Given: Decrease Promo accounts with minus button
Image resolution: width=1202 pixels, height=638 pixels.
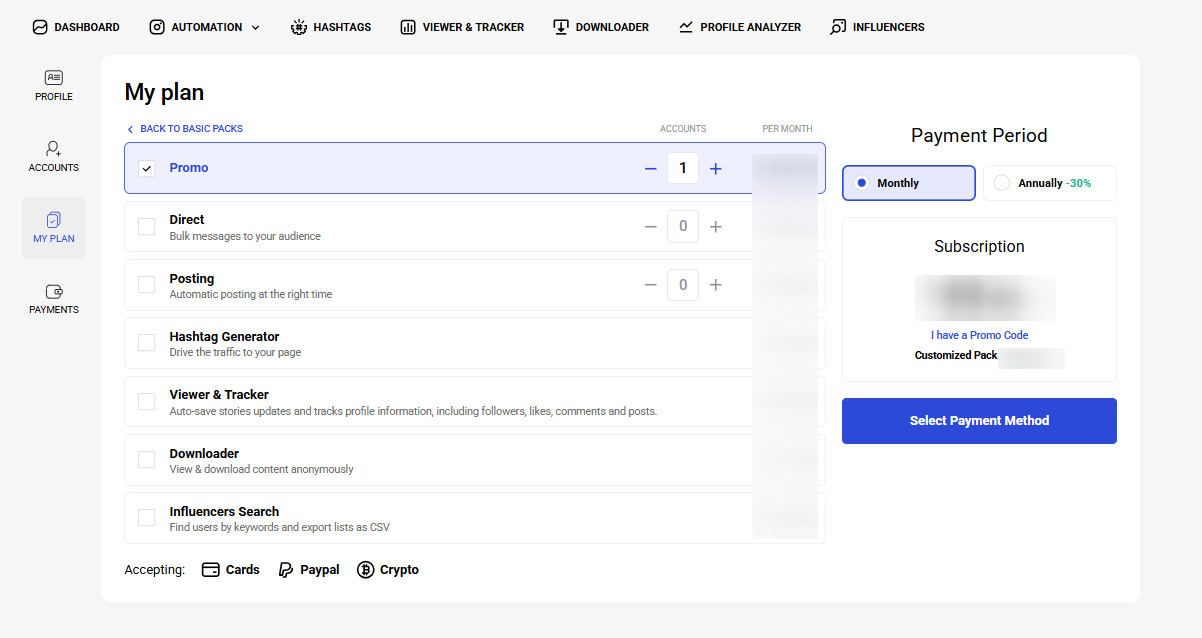Looking at the screenshot, I should (x=651, y=168).
